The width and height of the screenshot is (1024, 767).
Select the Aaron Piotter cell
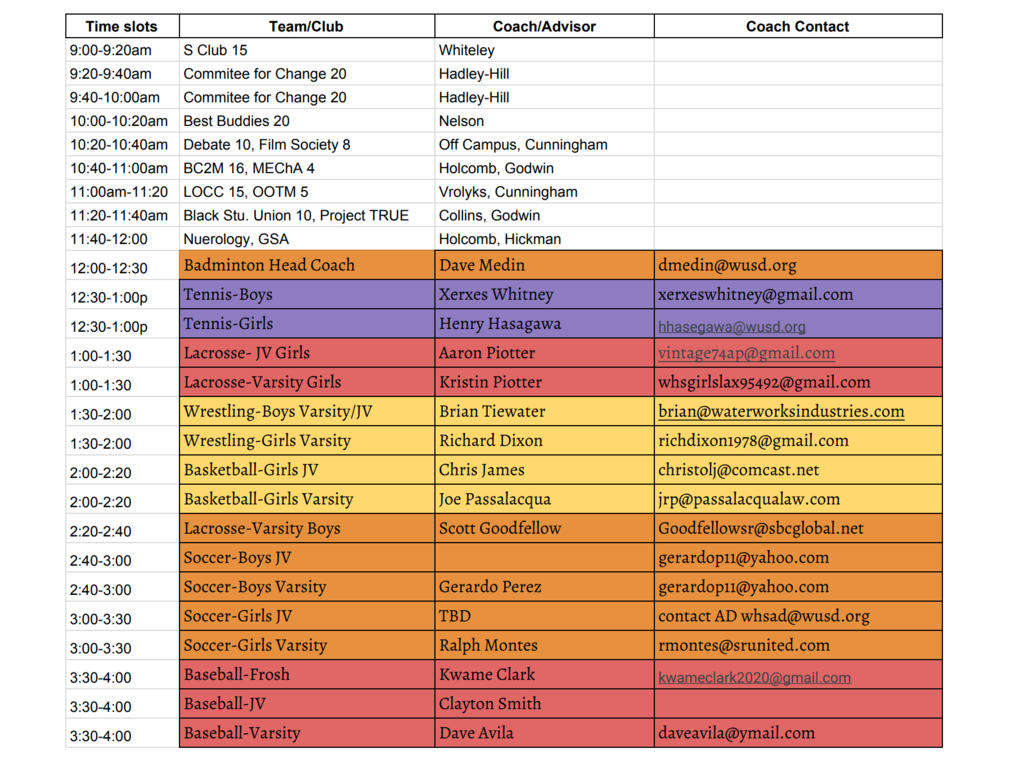(544, 353)
